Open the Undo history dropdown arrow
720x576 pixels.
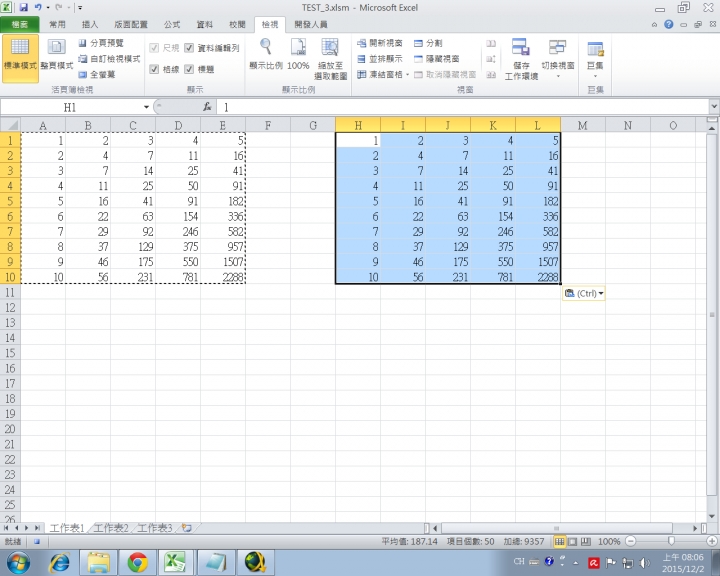[48, 8]
